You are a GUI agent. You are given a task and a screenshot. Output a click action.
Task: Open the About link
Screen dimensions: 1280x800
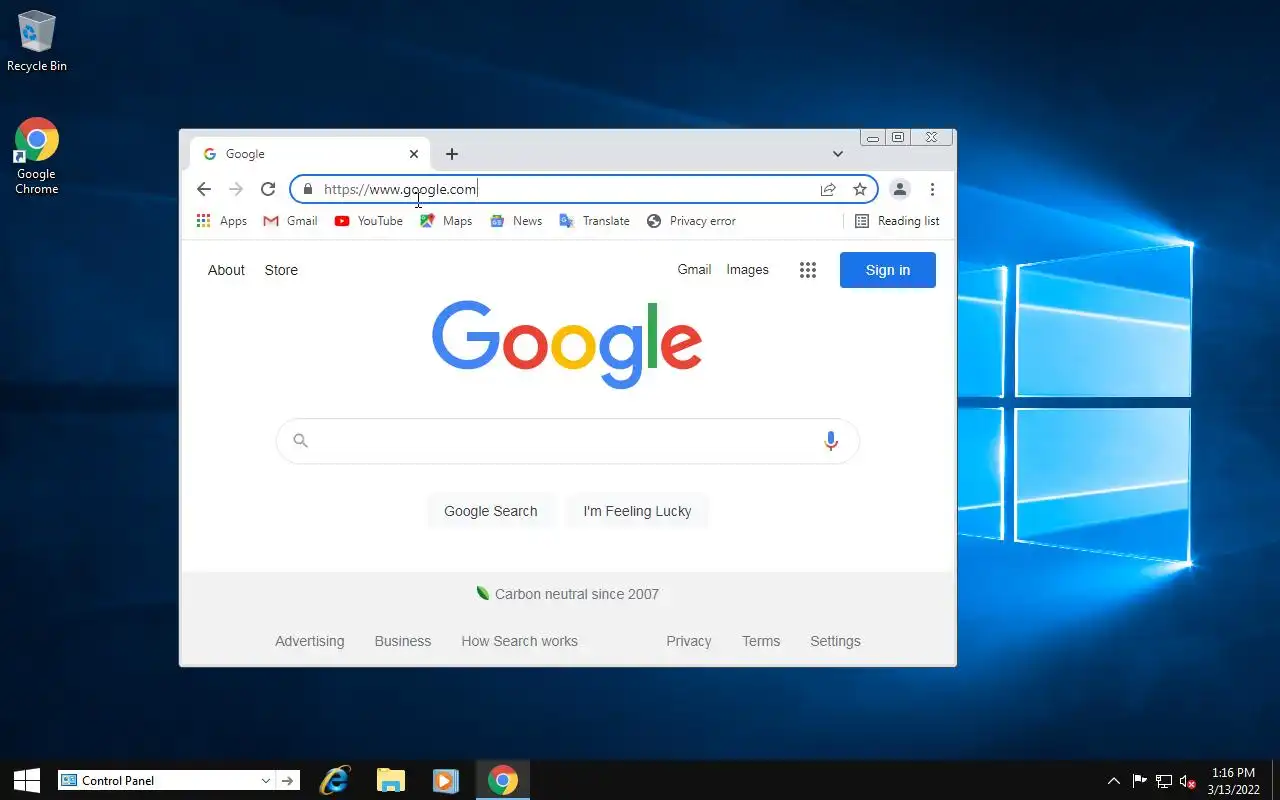[x=226, y=270]
